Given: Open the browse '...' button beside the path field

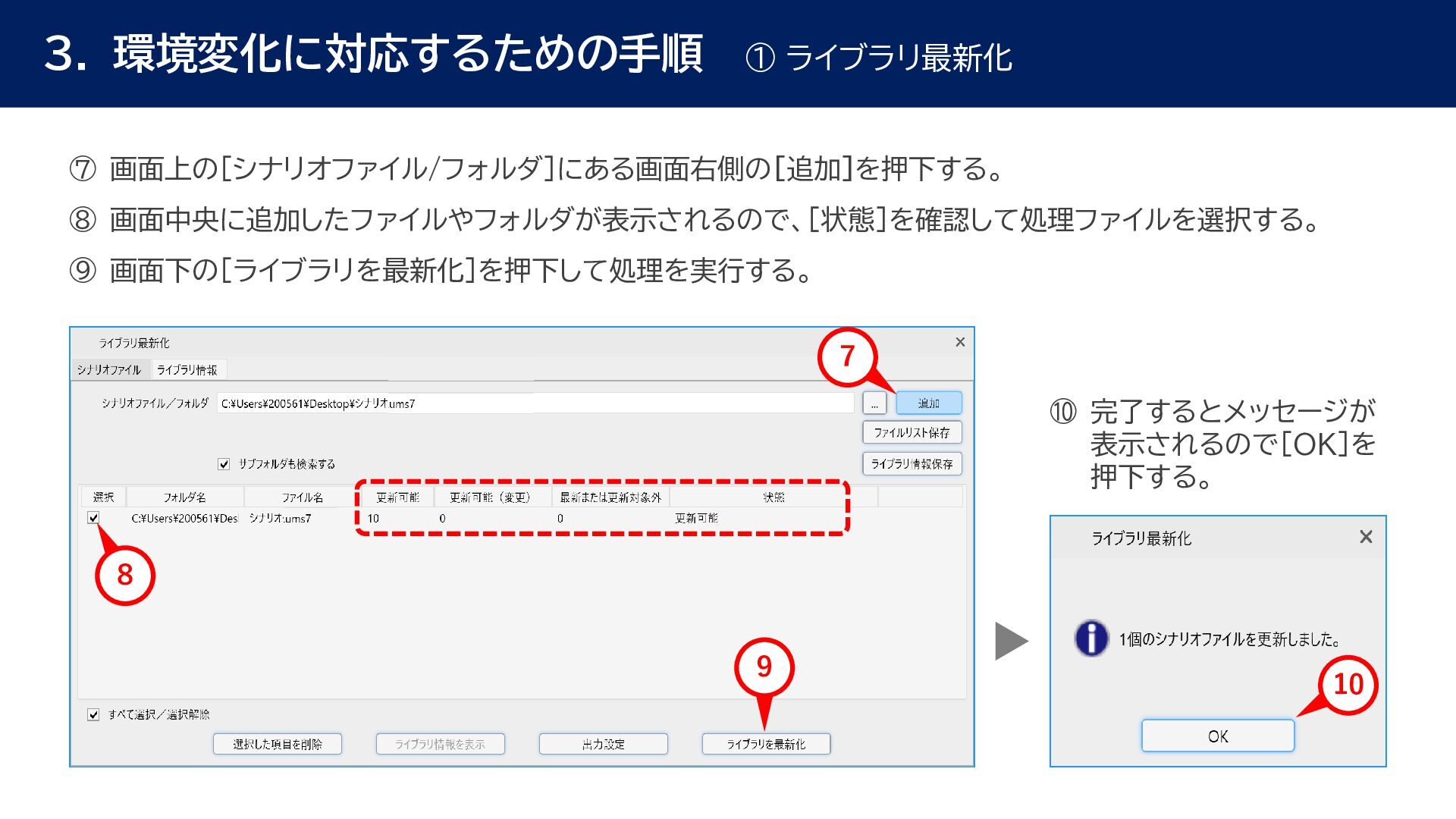Looking at the screenshot, I should tap(874, 403).
